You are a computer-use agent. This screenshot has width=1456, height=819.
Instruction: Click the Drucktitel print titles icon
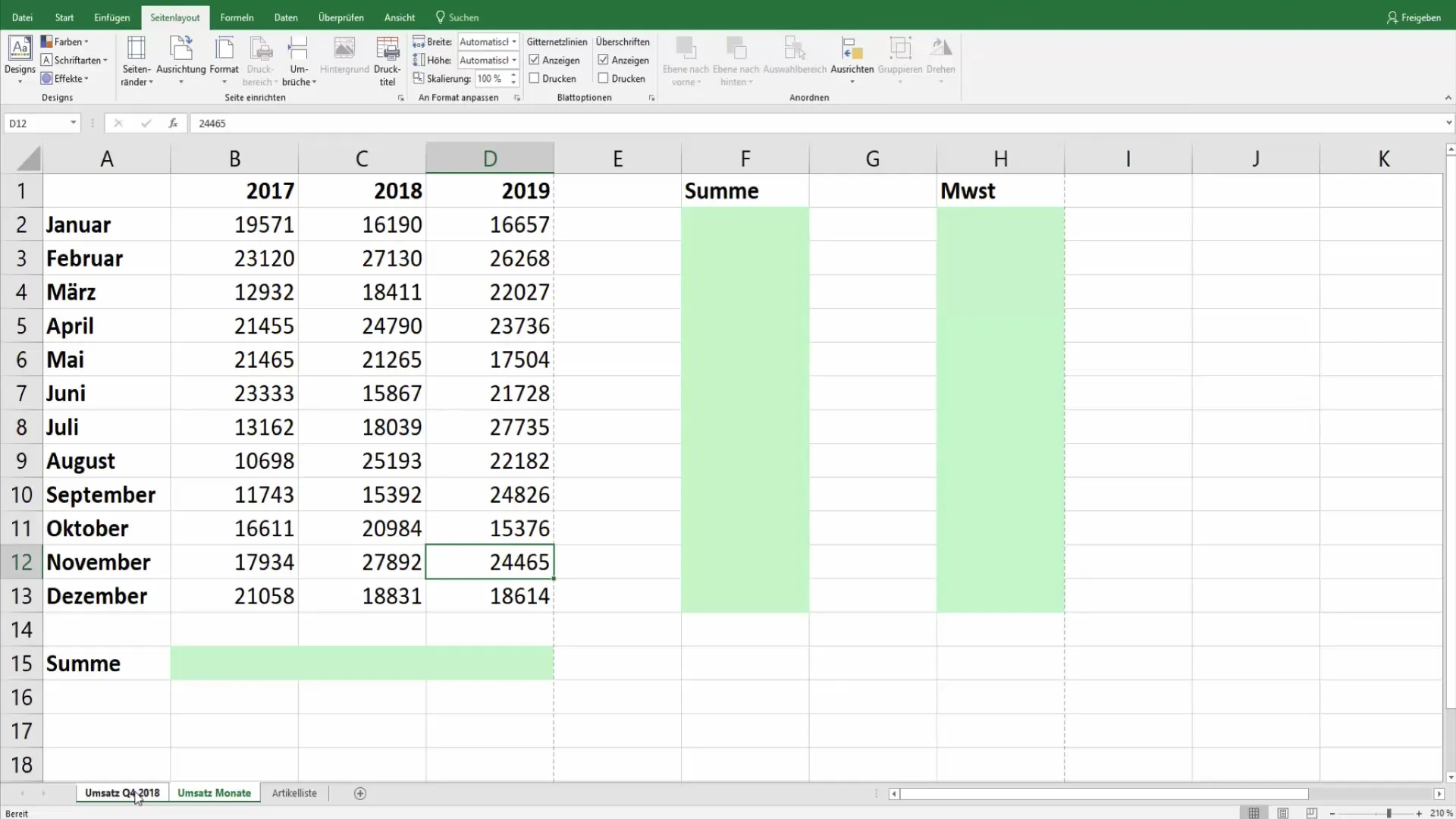[388, 61]
